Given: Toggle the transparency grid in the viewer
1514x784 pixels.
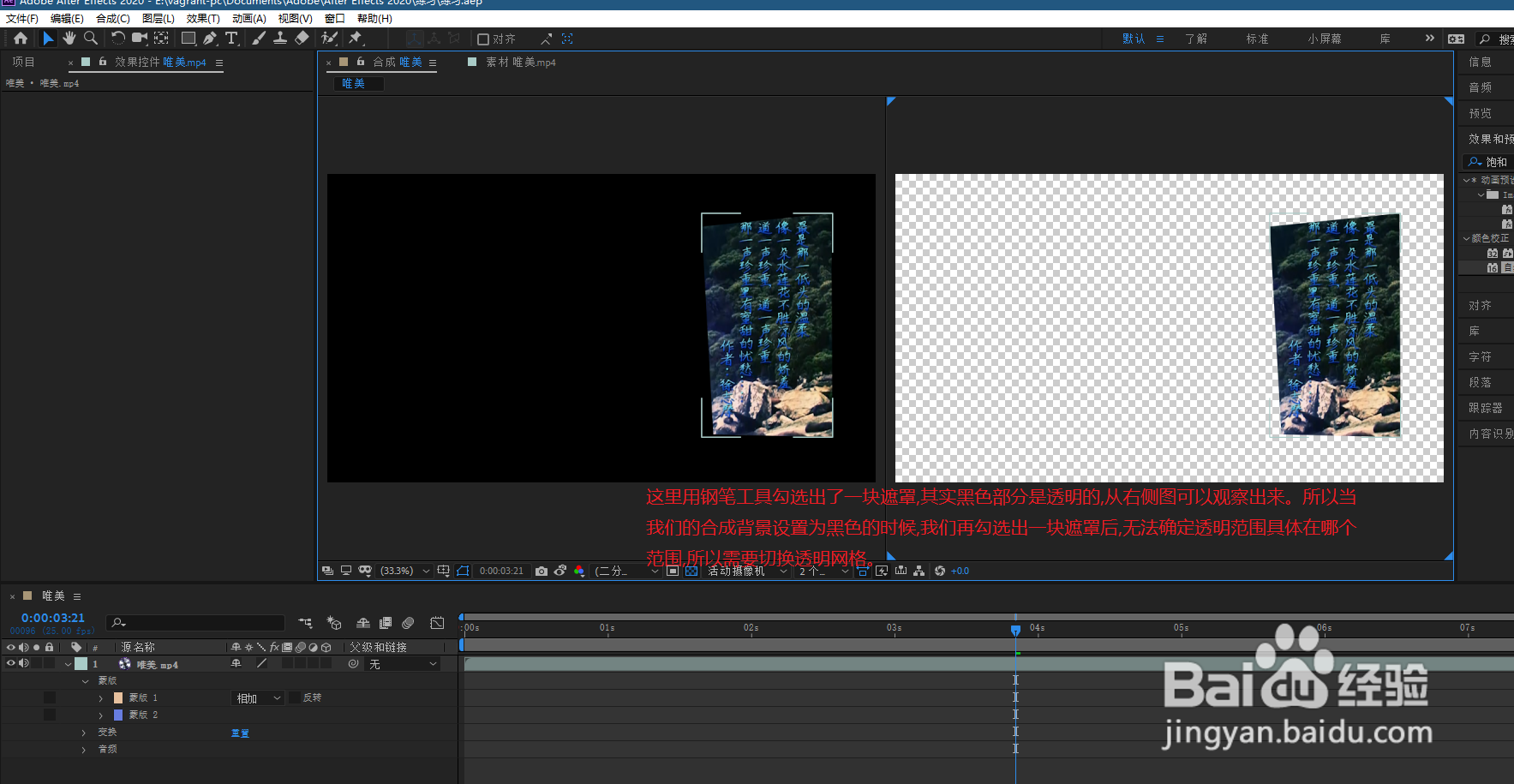Looking at the screenshot, I should coord(691,571).
